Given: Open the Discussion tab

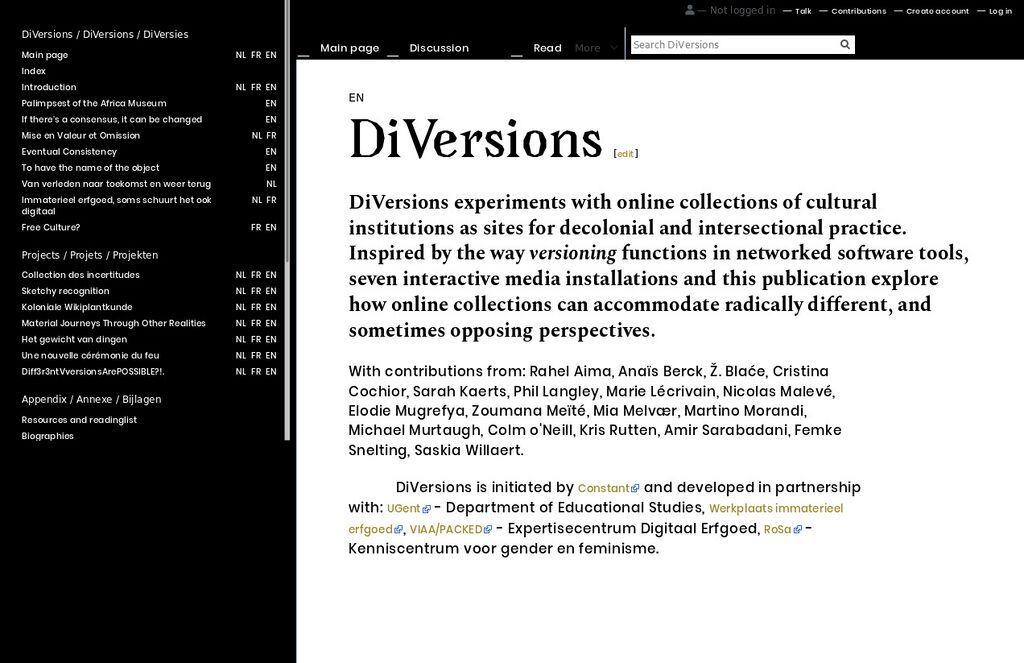Looking at the screenshot, I should [x=438, y=48].
